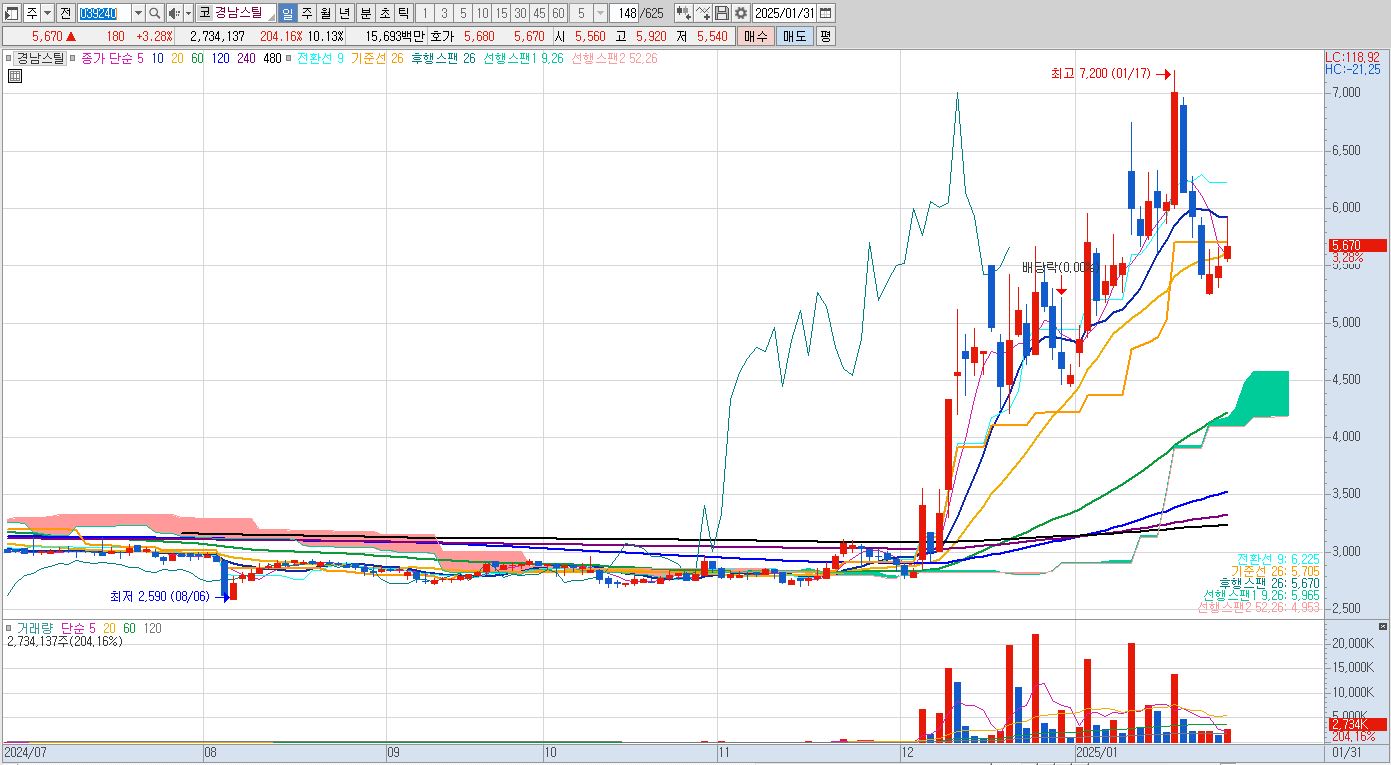This screenshot has height=765, width=1391.
Task: Switch to the minute 분 period
Action: point(365,13)
